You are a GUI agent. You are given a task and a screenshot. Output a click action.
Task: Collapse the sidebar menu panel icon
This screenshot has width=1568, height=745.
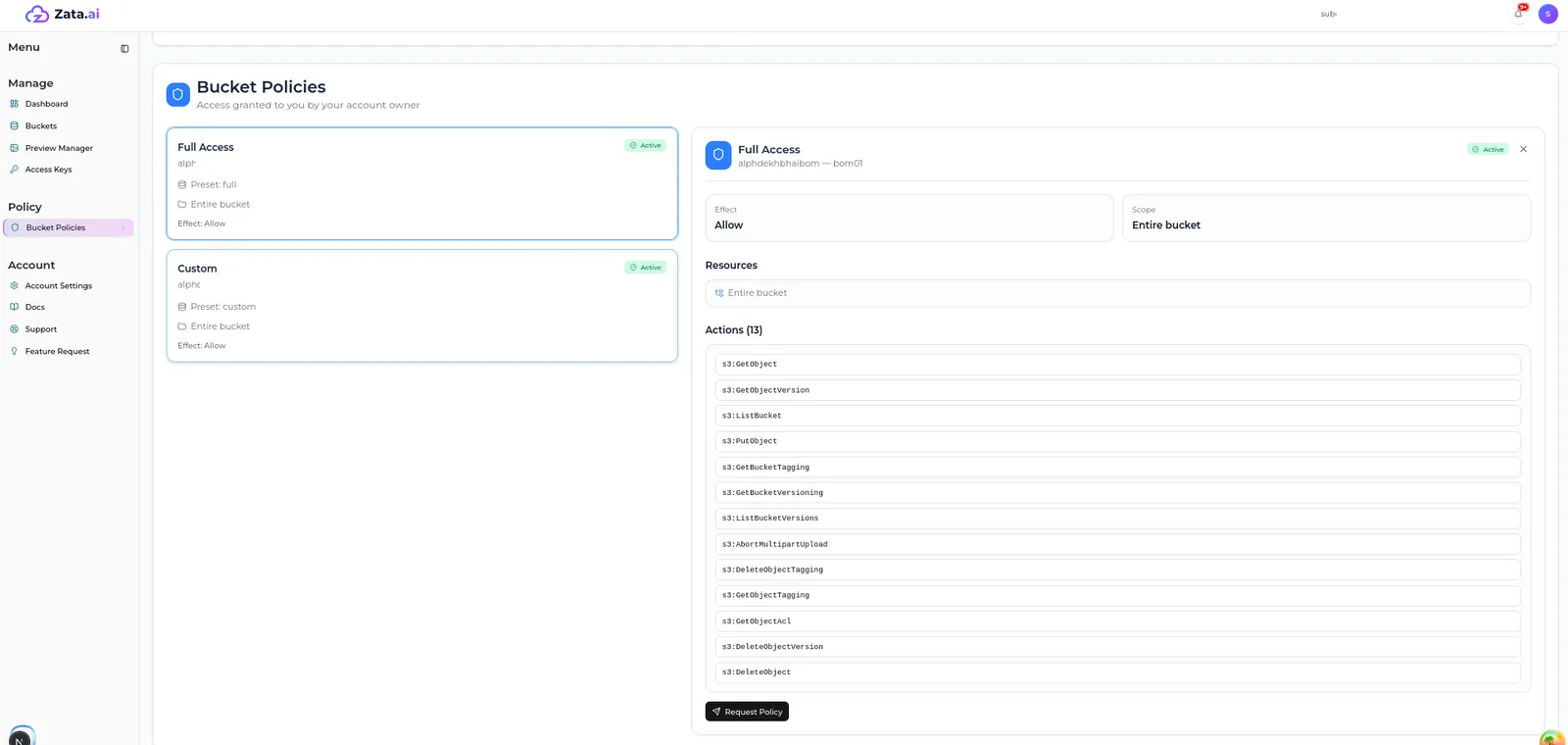tap(124, 48)
